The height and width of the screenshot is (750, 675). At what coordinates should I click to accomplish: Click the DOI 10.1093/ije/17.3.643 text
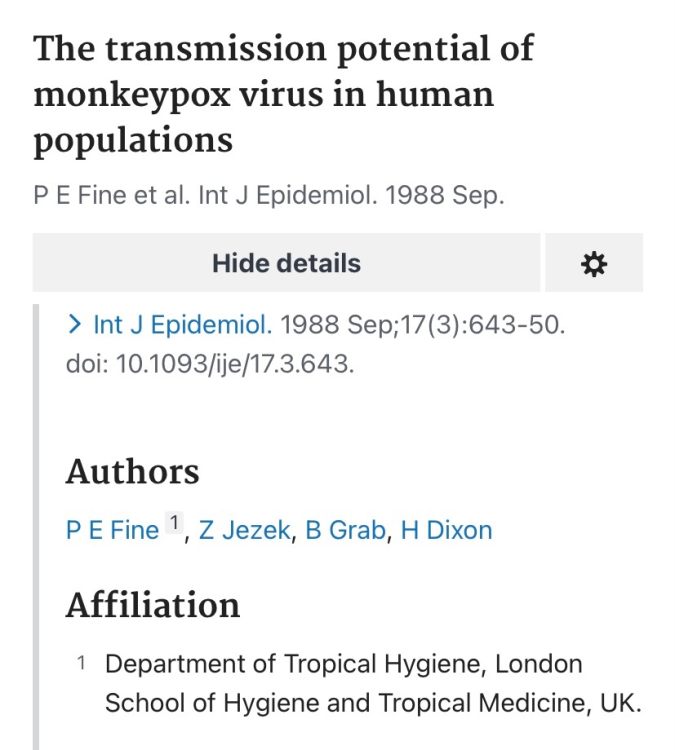235,364
